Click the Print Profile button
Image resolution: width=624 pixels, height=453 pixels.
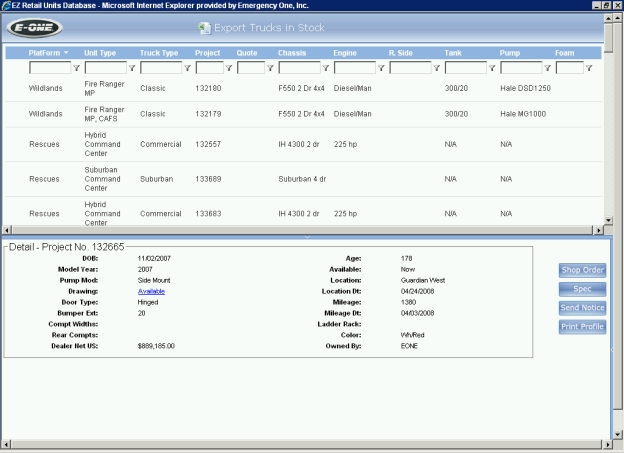click(x=582, y=326)
